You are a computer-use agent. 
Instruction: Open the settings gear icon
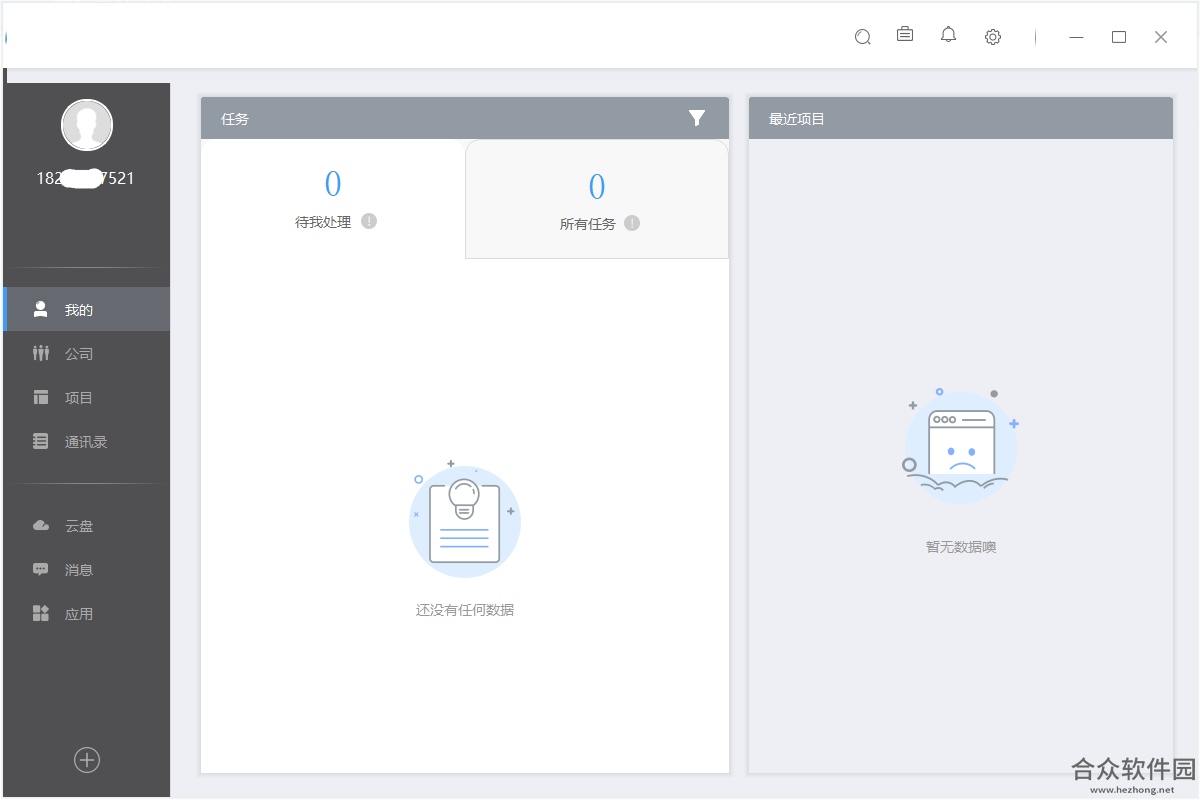click(993, 37)
